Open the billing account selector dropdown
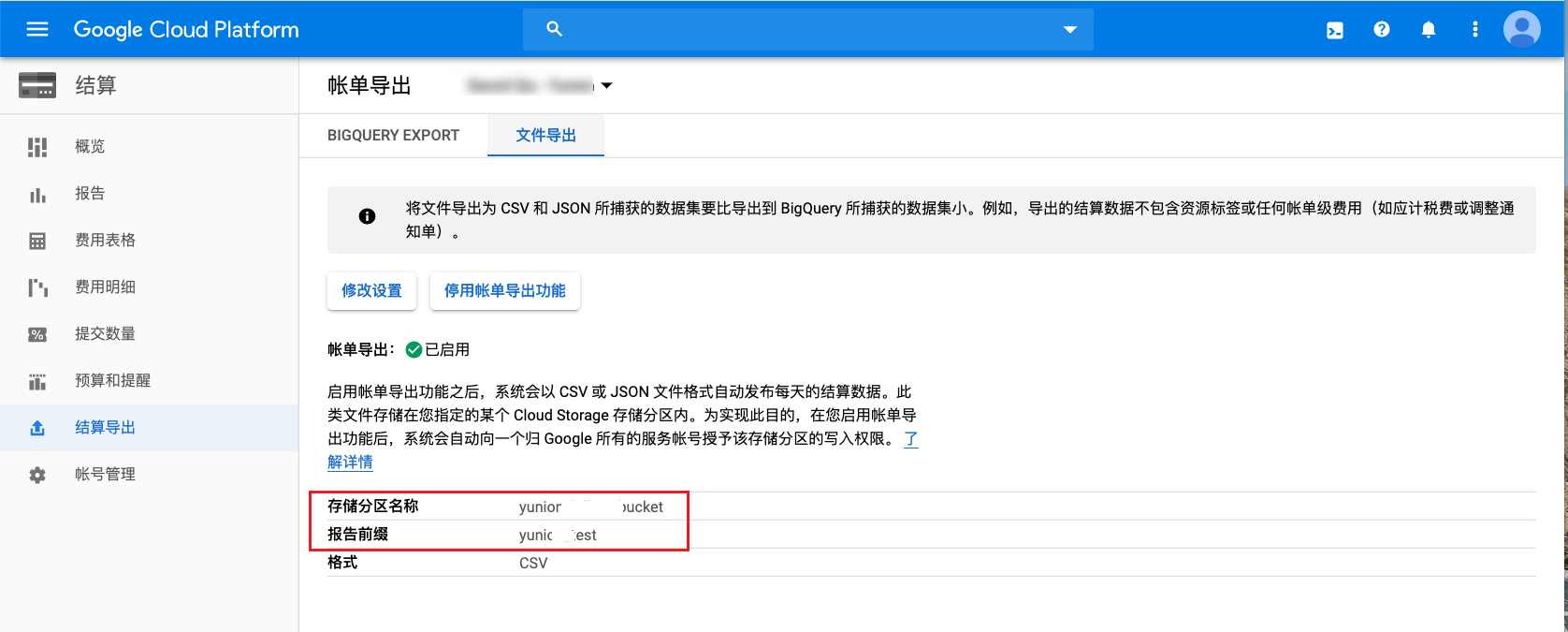This screenshot has width=1568, height=632. coord(606,86)
